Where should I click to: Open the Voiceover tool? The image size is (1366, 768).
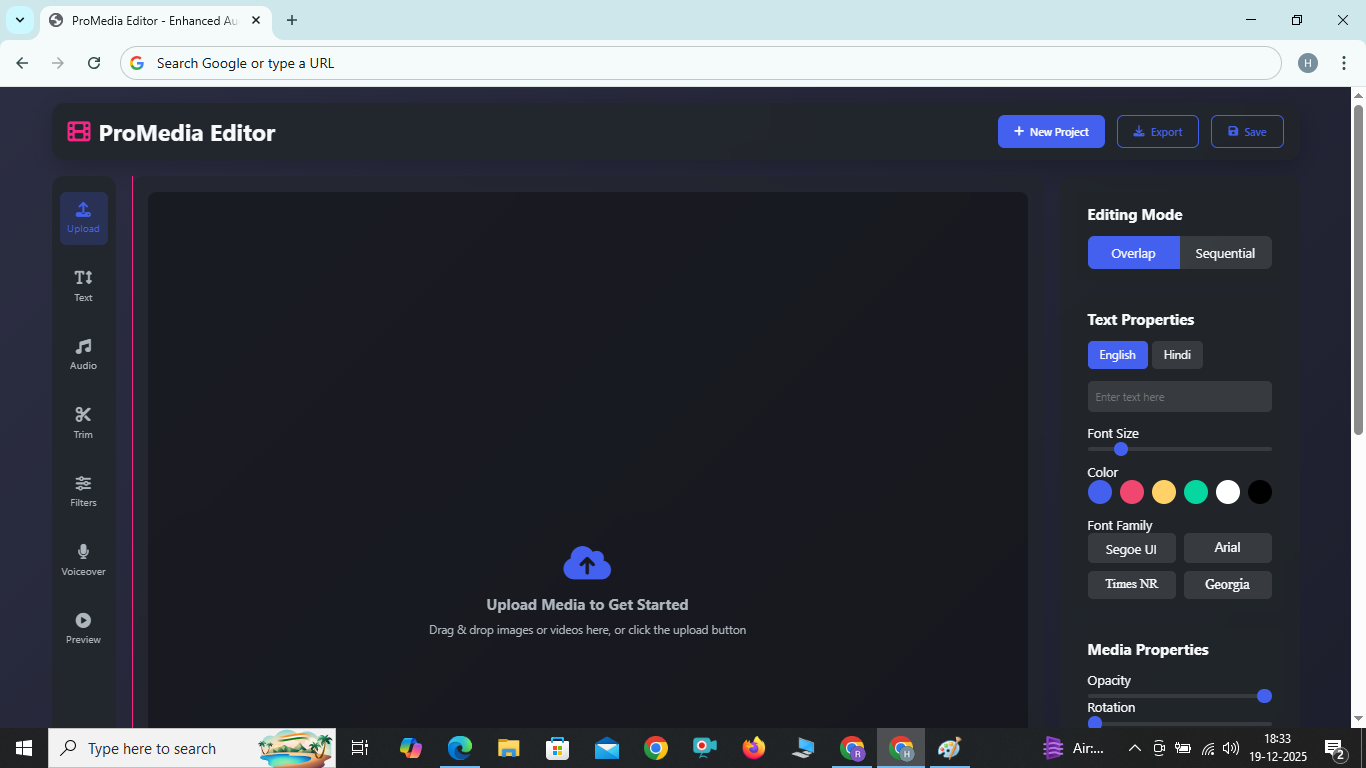tap(83, 559)
